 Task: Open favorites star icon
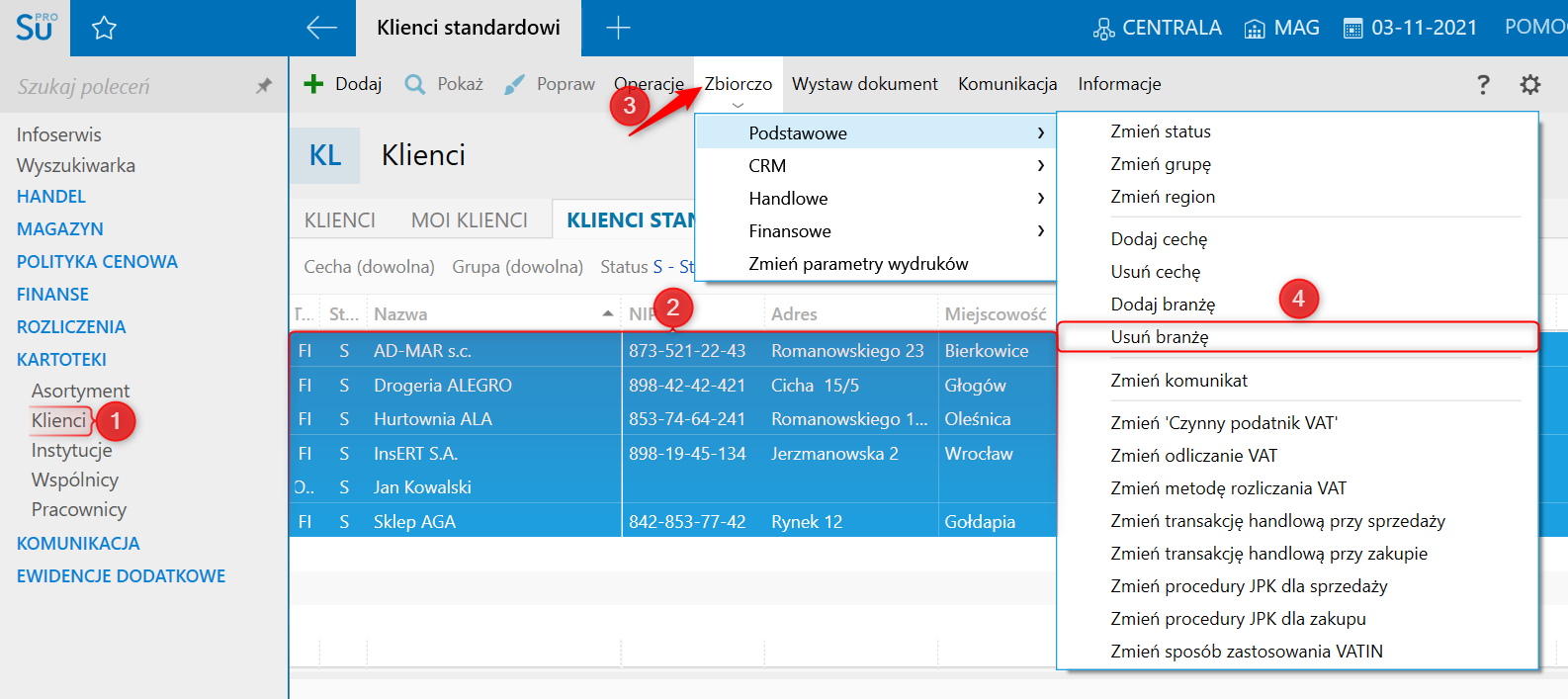click(x=104, y=28)
